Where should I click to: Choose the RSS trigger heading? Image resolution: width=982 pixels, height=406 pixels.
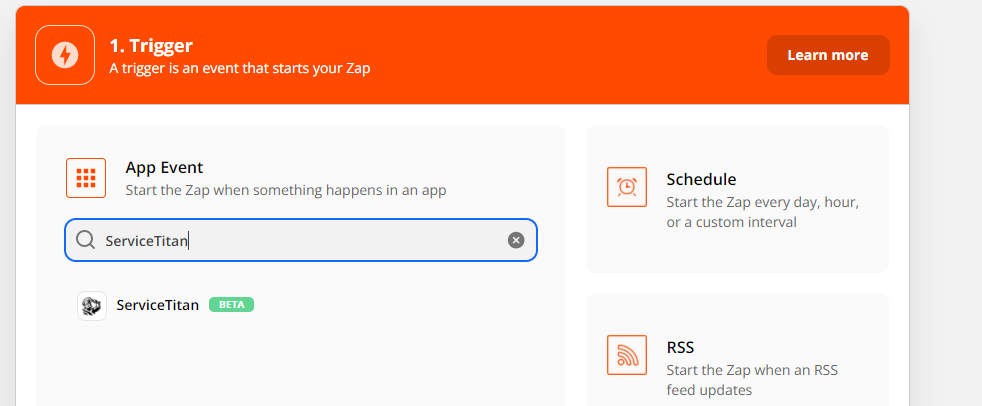click(x=680, y=347)
